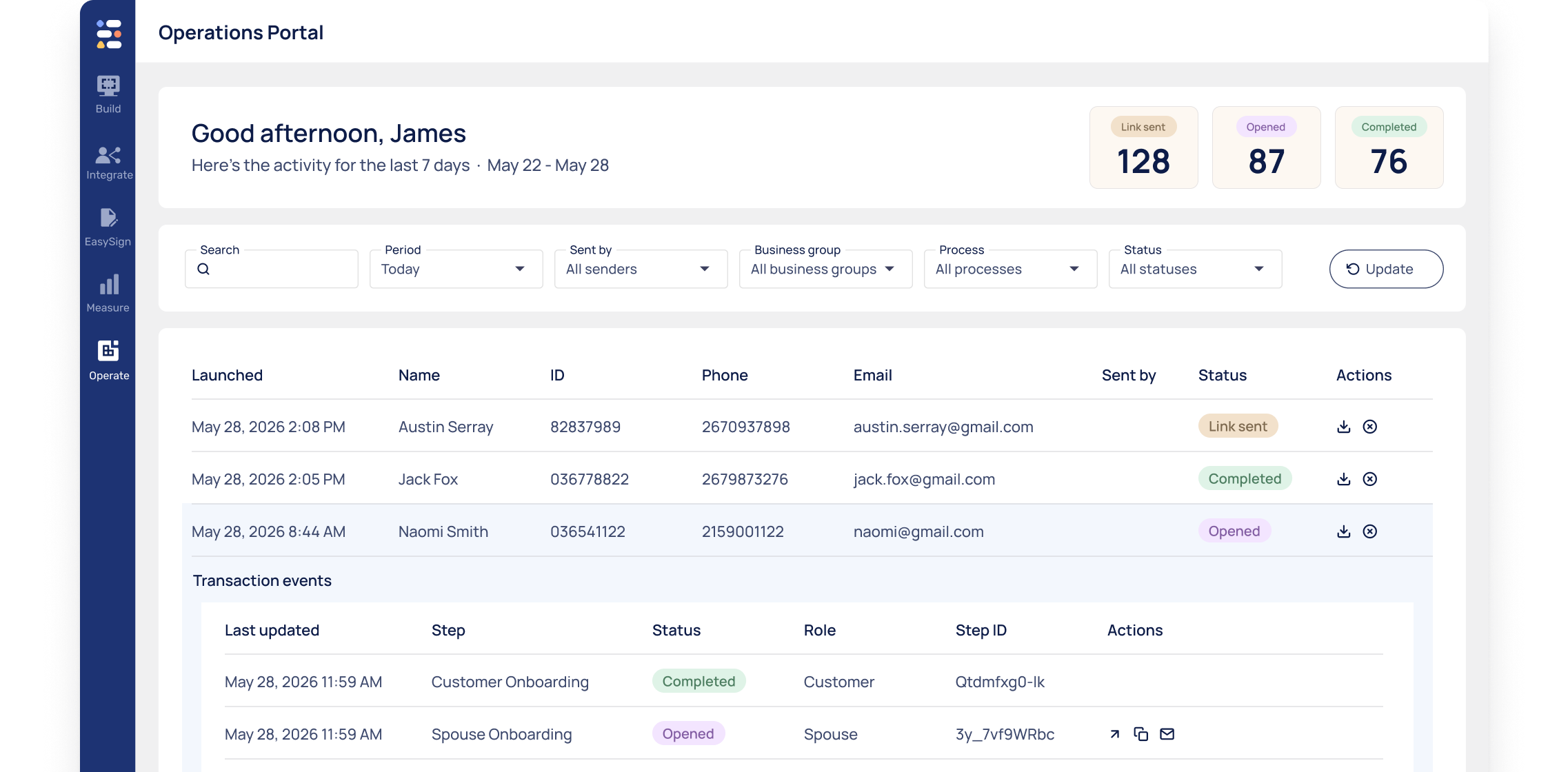The height and width of the screenshot is (772, 1568).
Task: Open the EasySign section
Action: tap(108, 227)
